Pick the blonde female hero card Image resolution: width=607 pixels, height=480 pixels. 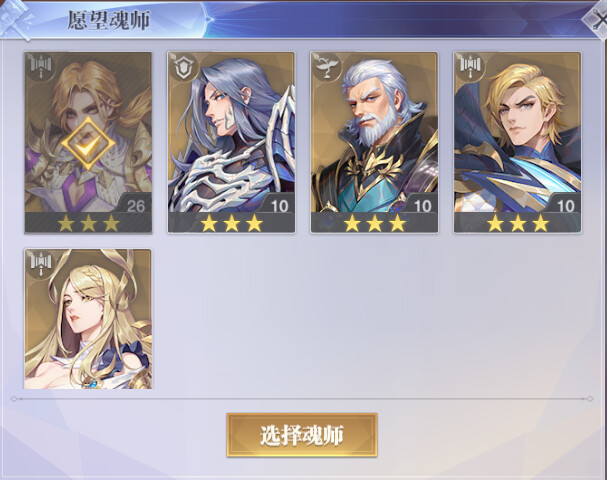click(88, 319)
